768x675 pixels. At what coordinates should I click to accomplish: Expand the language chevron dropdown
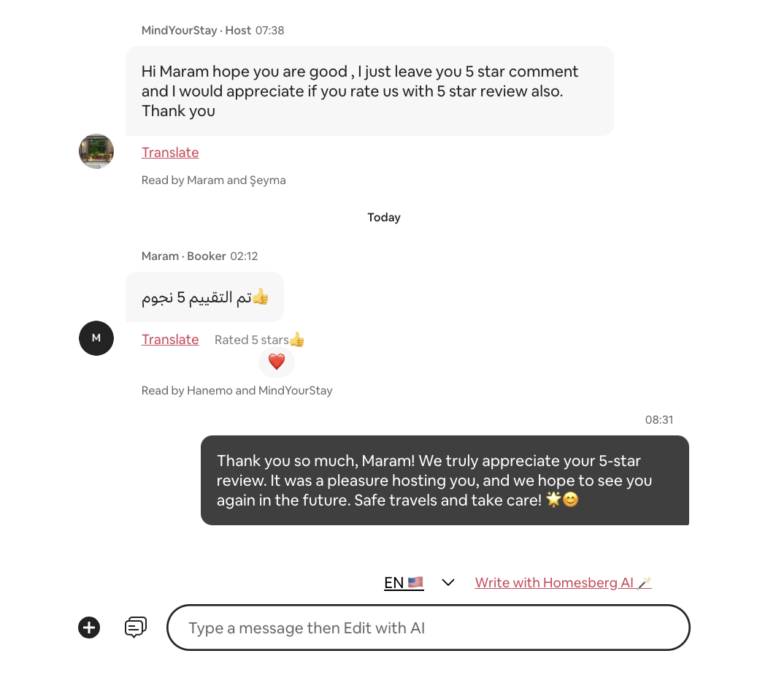(x=448, y=582)
